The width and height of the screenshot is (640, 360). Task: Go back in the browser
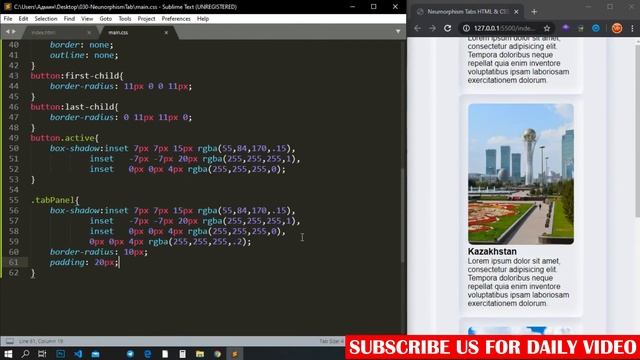417,28
